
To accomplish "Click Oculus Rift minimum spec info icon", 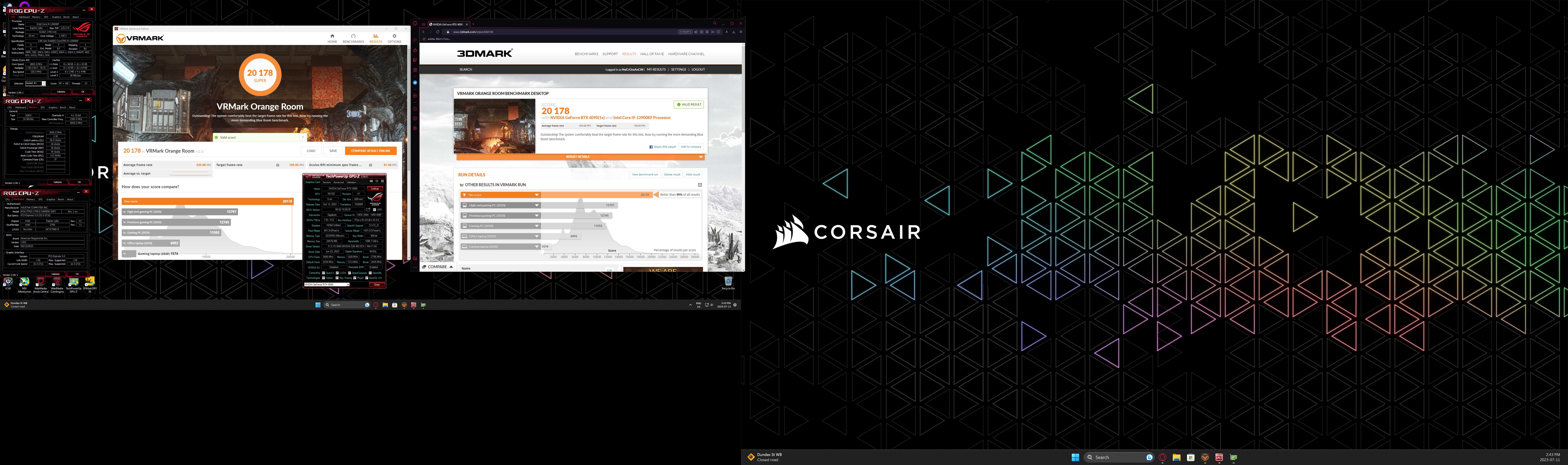I will point(371,165).
